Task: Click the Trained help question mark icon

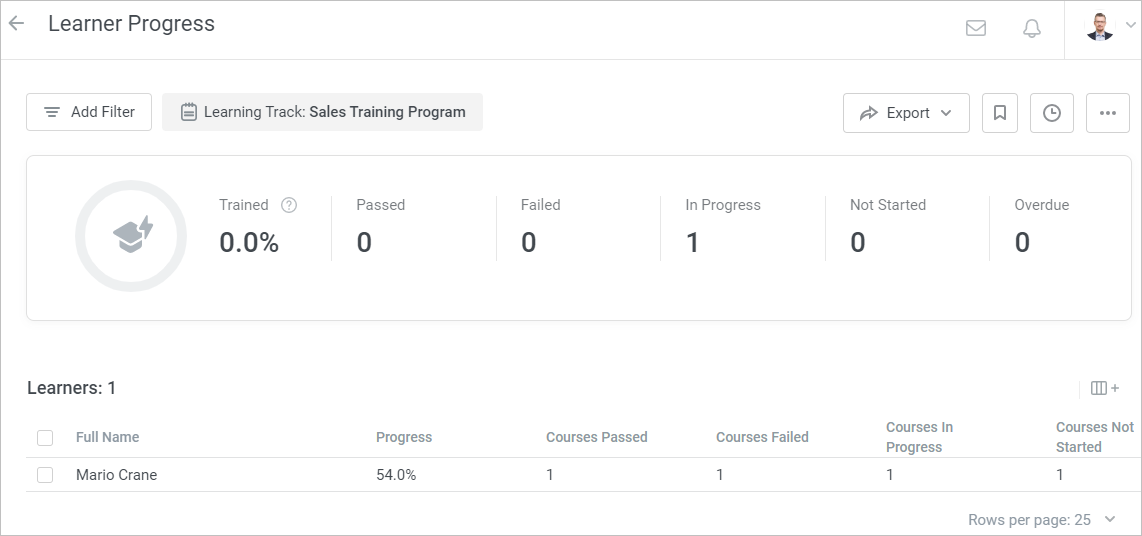Action: pyautogui.click(x=289, y=205)
